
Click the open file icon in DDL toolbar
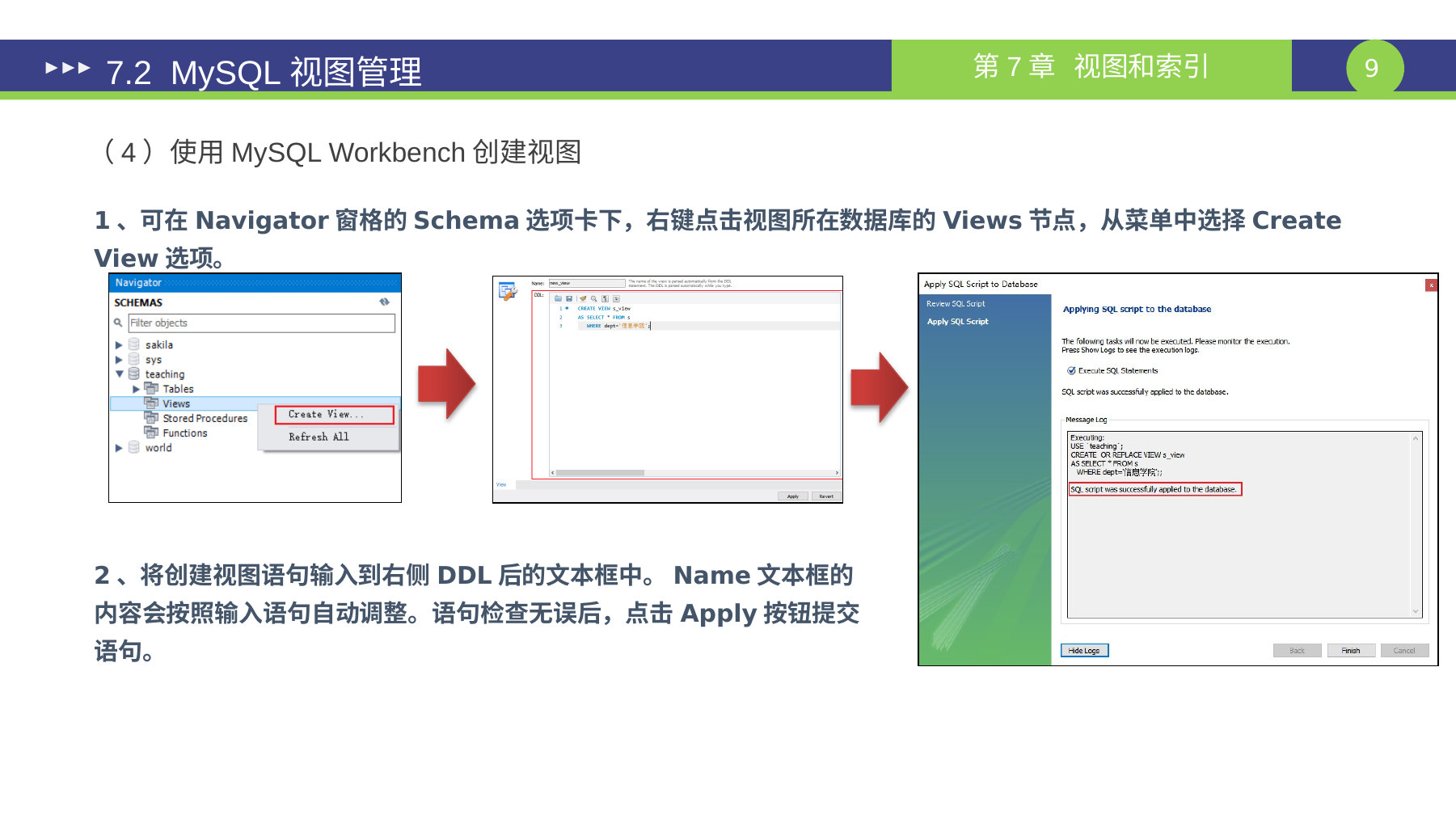pyautogui.click(x=558, y=298)
